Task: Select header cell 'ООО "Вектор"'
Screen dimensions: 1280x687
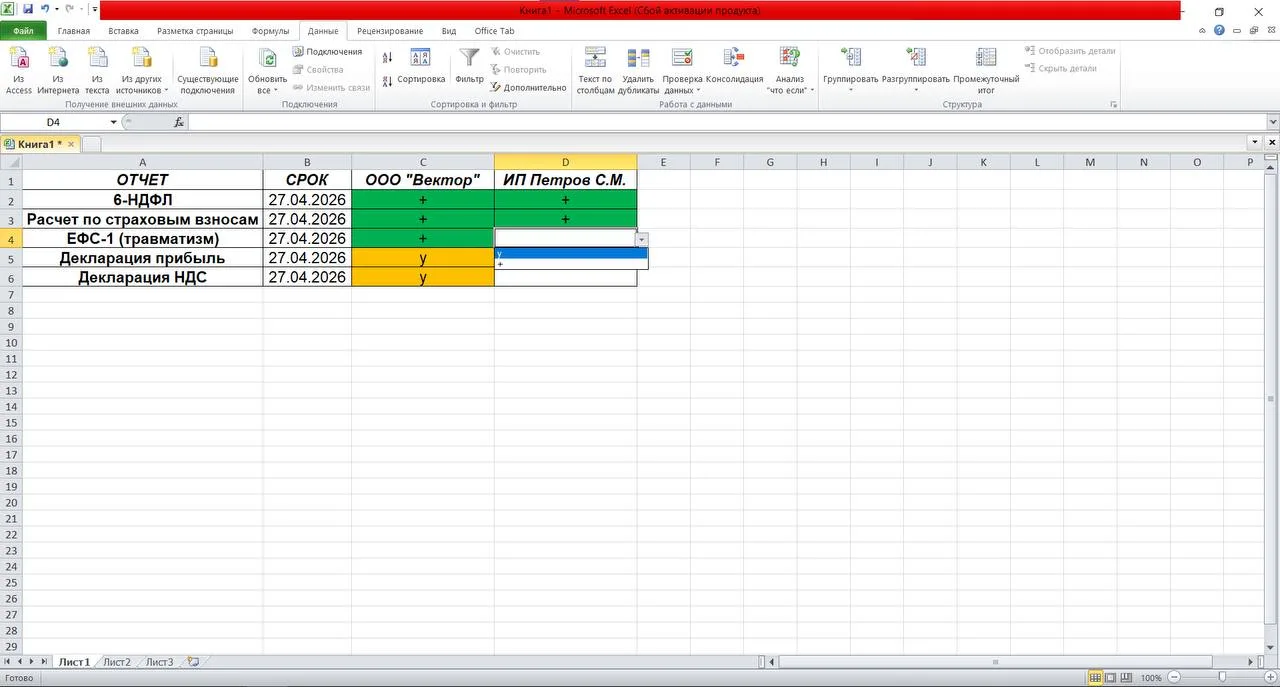Action: click(423, 180)
